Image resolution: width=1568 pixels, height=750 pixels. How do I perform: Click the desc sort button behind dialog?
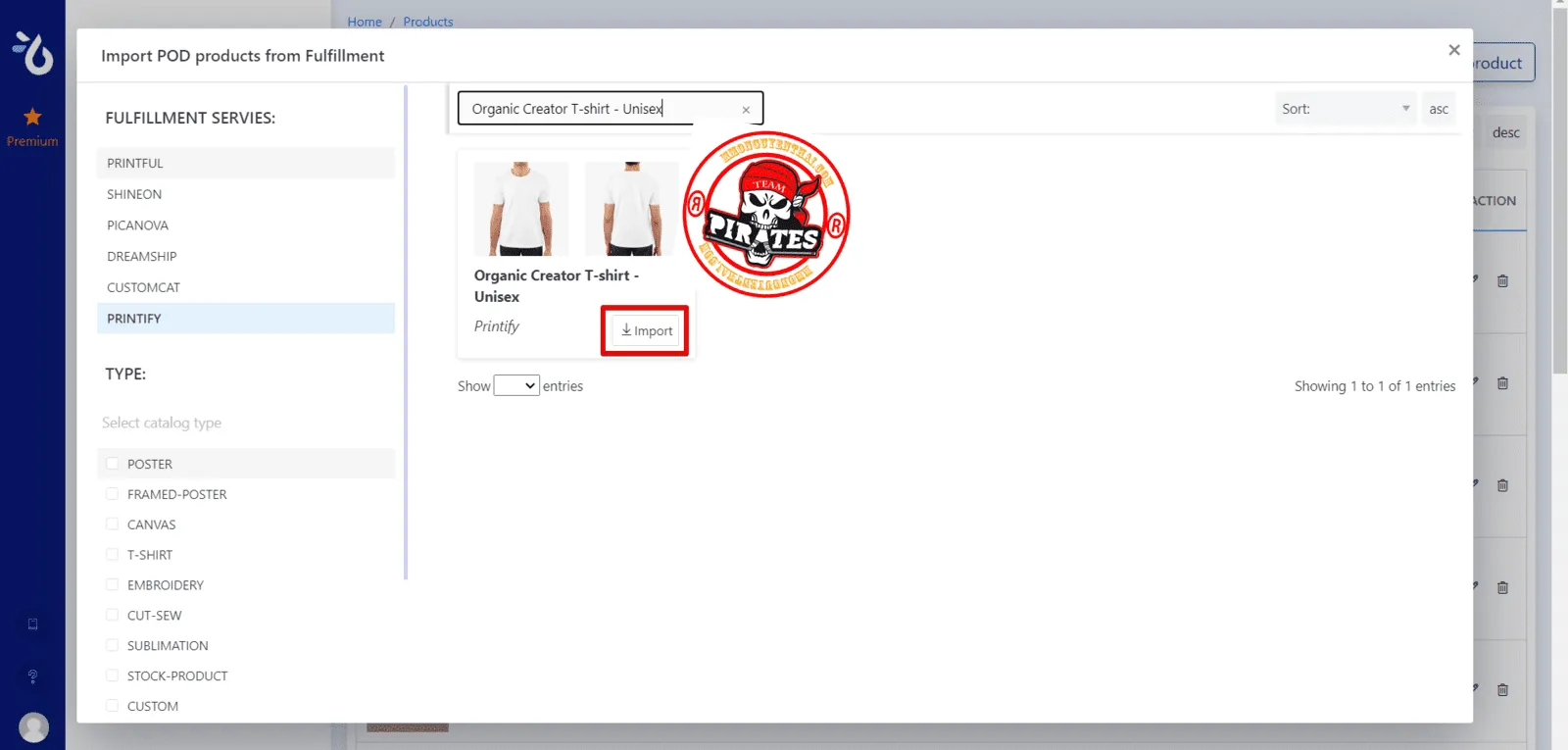pos(1505,132)
